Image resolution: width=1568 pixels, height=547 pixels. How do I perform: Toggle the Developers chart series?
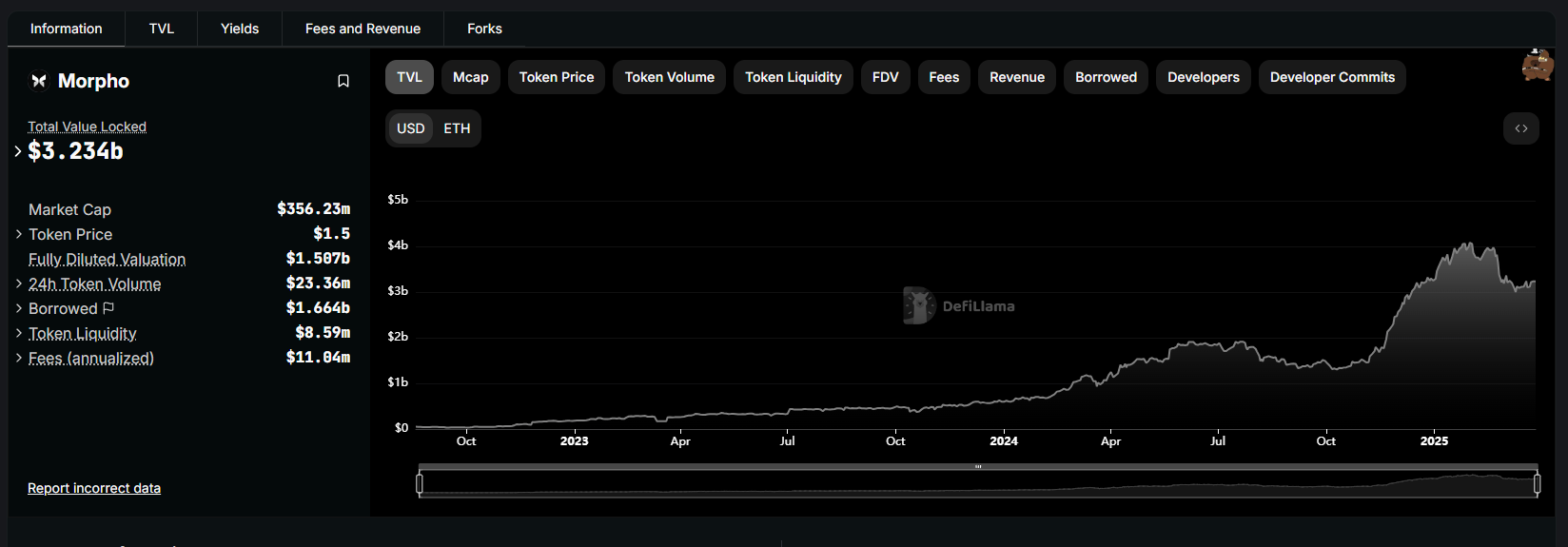1204,77
